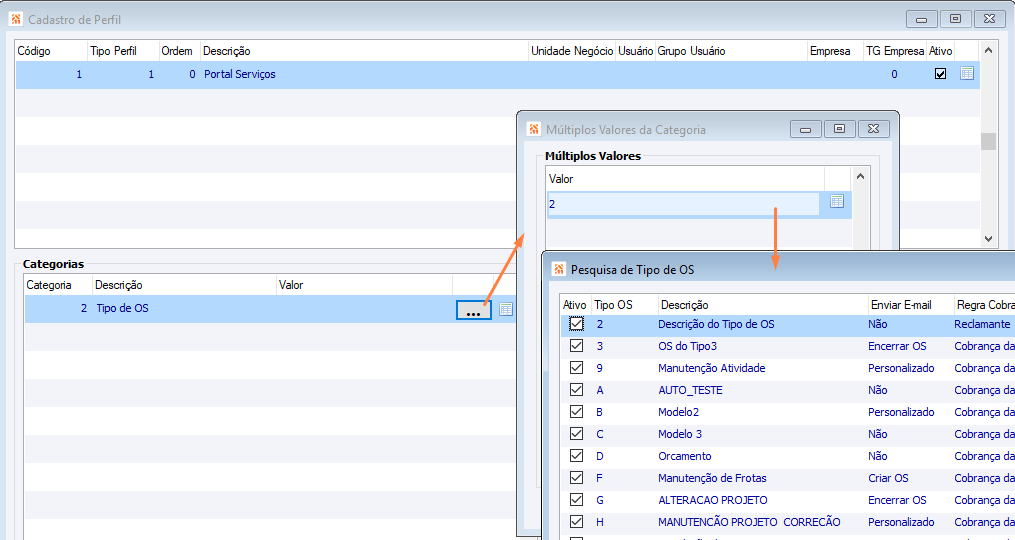The width and height of the screenshot is (1015, 540).
Task: Minimize the Múltiplos Valores da Categoria window
Action: pos(806,129)
